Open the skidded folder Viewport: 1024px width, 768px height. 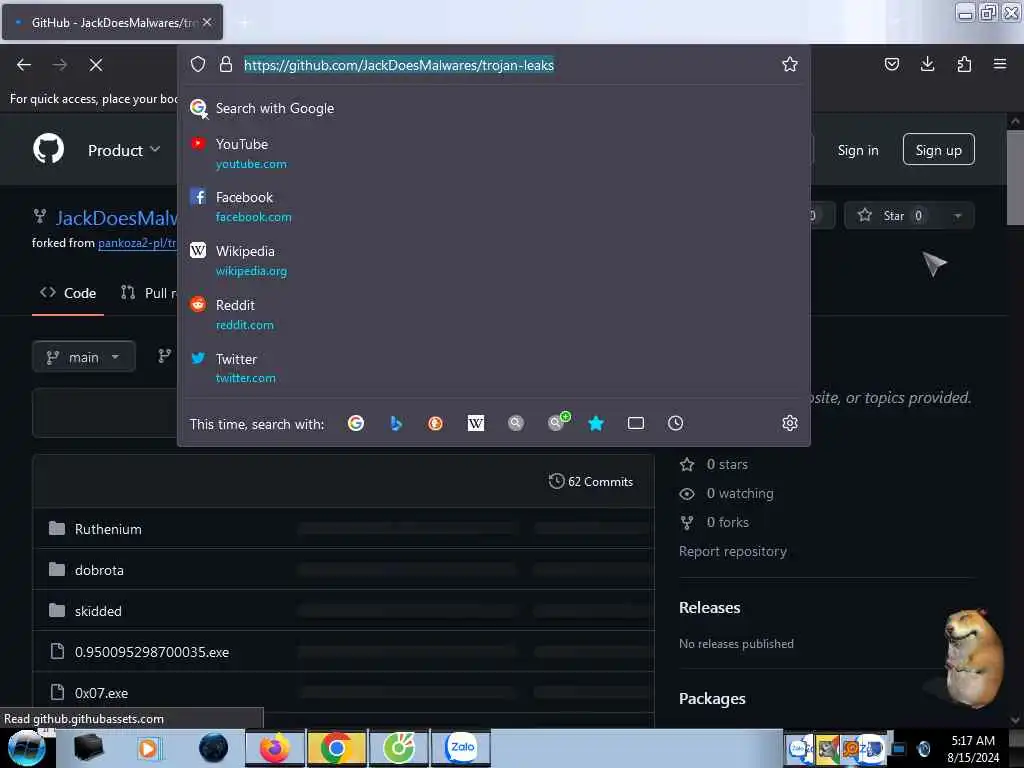tap(98, 611)
